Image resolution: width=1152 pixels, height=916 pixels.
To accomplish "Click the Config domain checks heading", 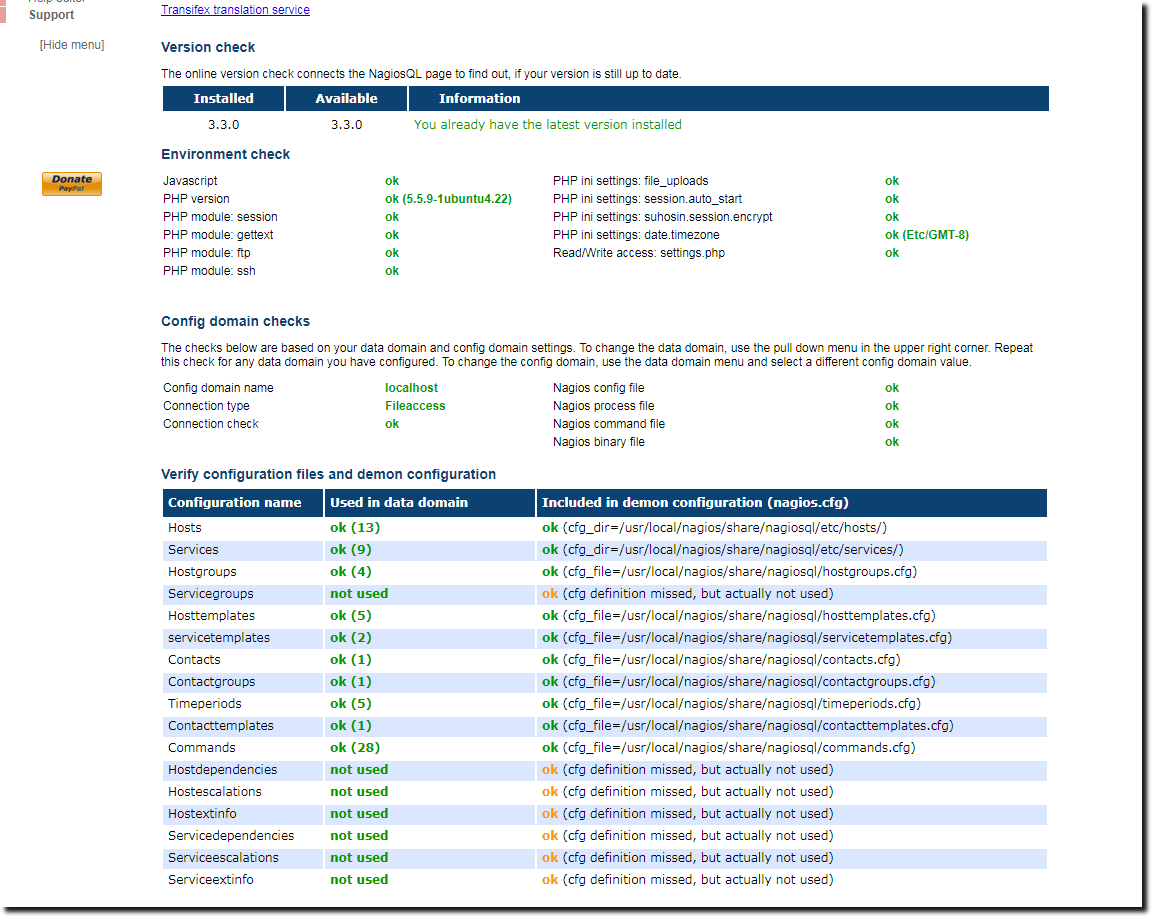I will 235,321.
